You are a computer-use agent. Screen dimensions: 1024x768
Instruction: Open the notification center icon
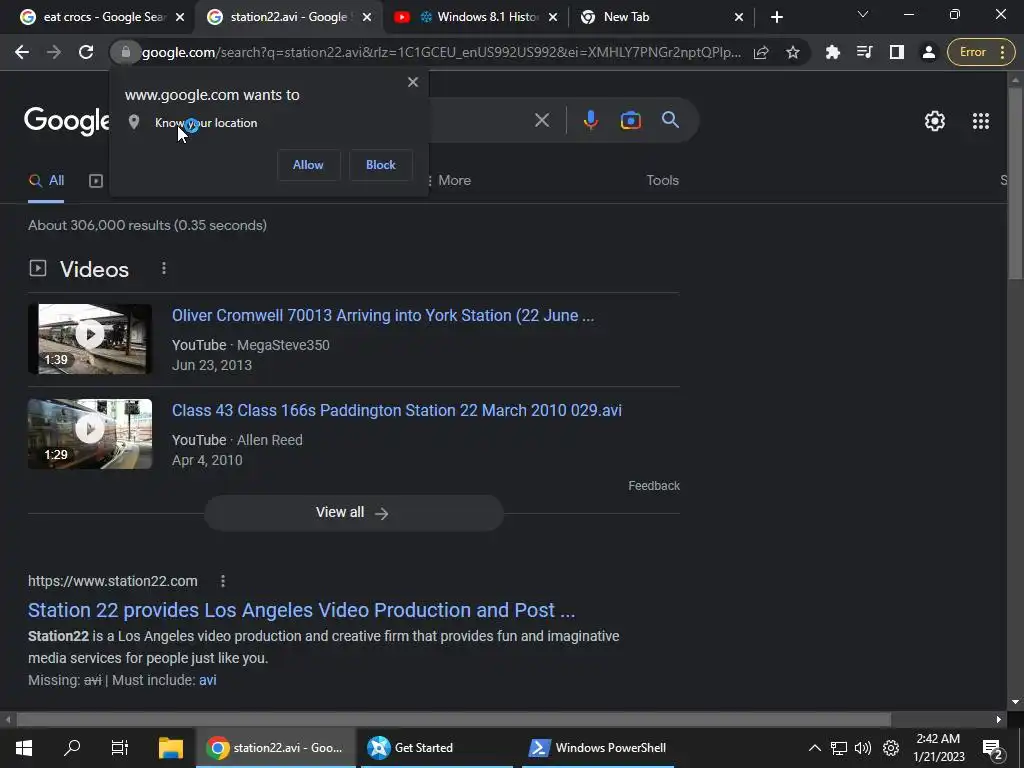[x=992, y=749]
